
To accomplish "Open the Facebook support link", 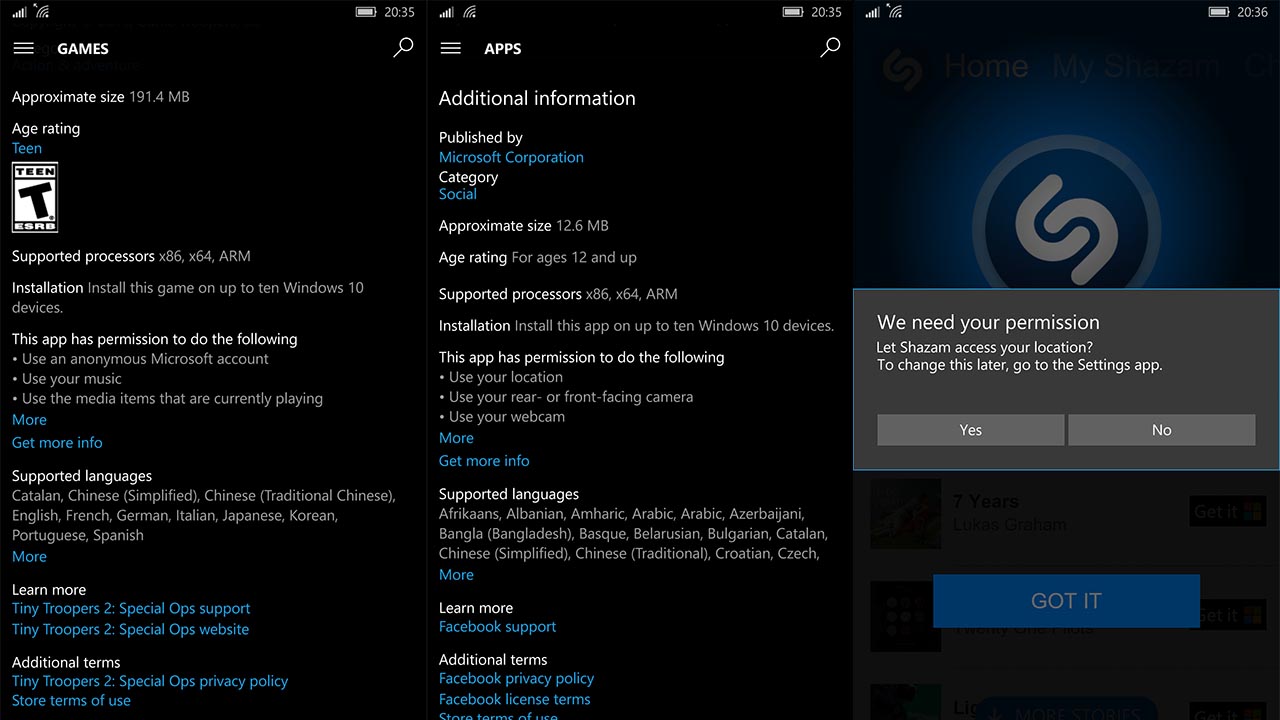I will 497,626.
